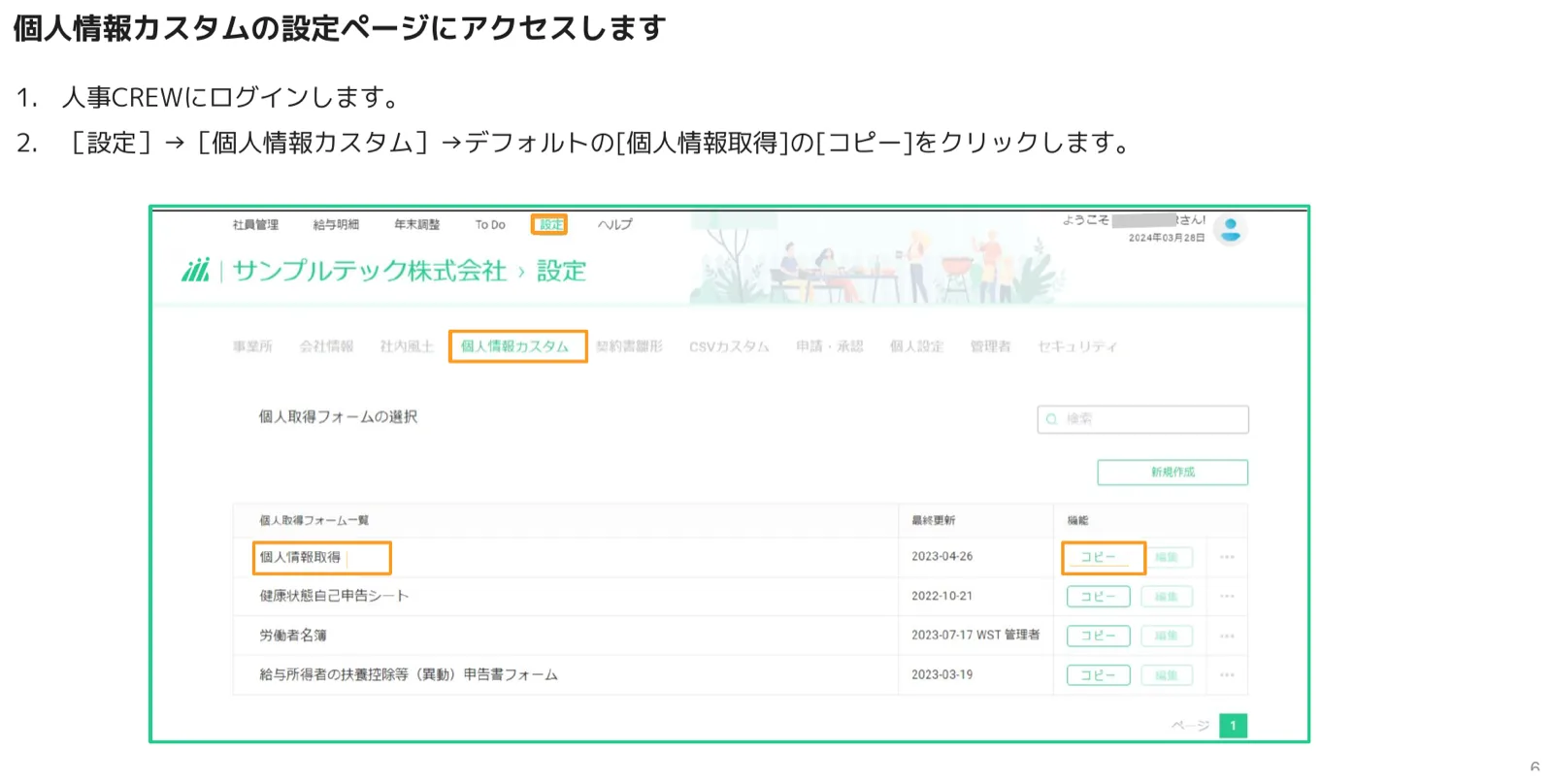
Task: Click the green company logo icon
Action: click(196, 270)
